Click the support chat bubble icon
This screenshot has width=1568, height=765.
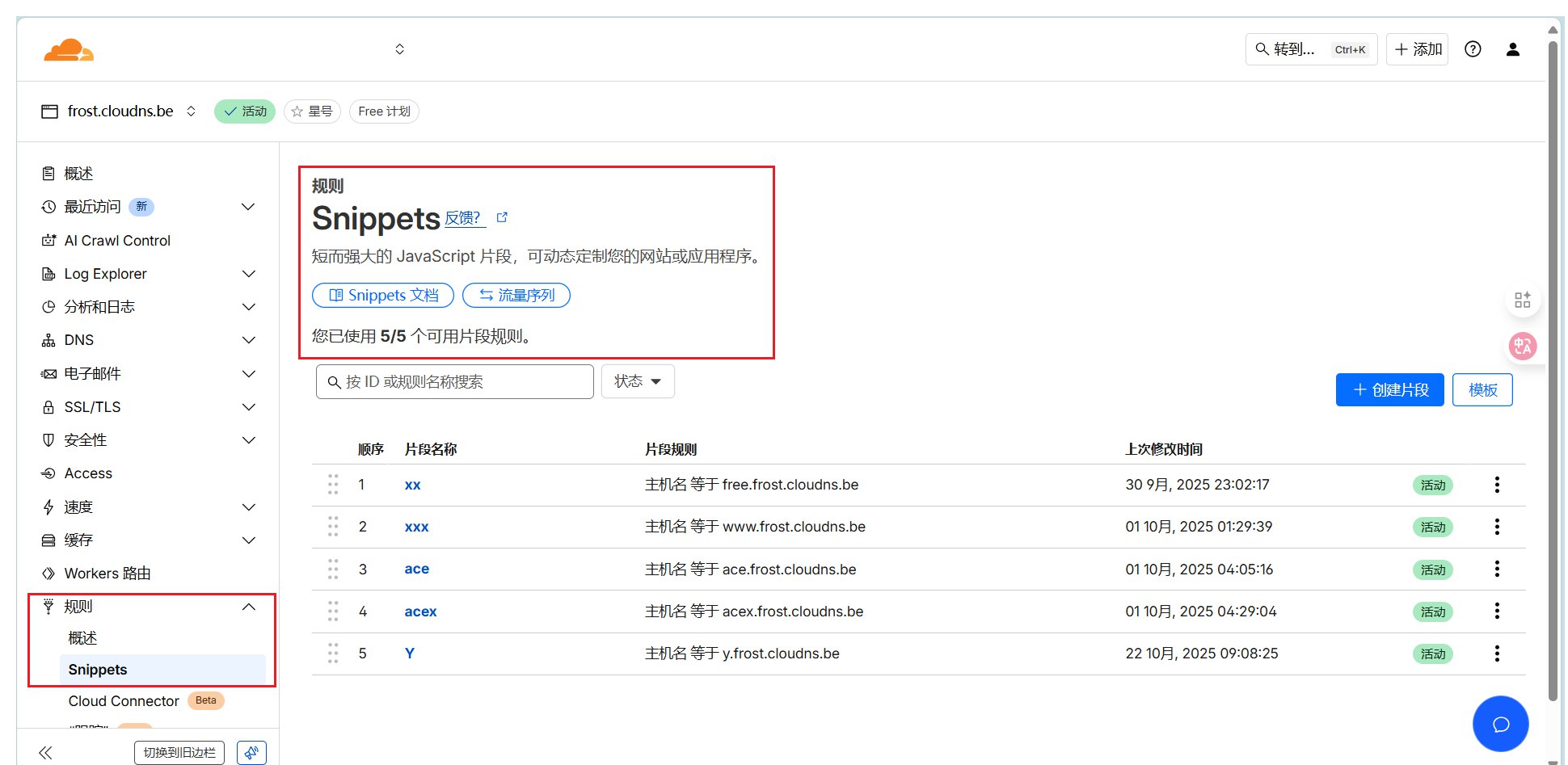[x=1500, y=724]
